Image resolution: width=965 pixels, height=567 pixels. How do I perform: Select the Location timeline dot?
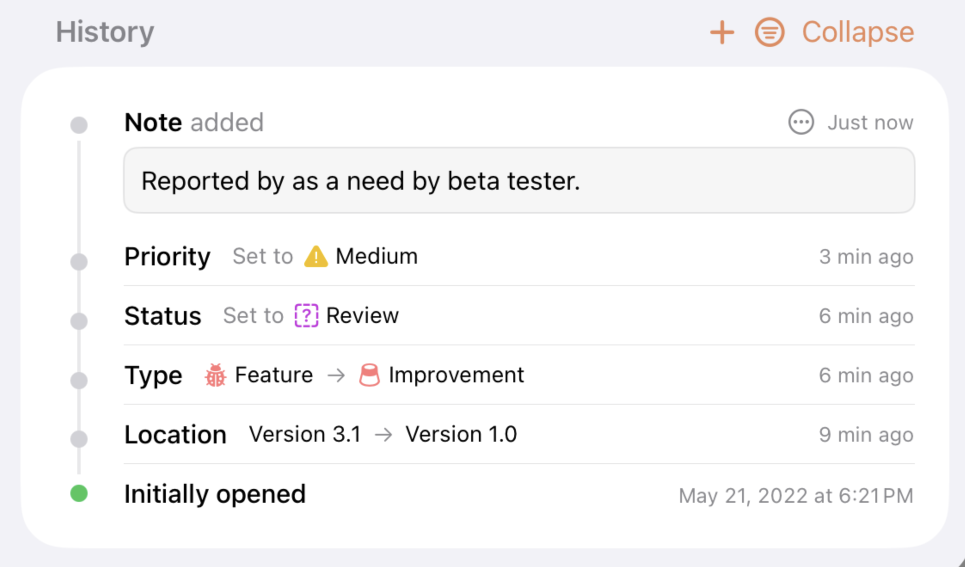pos(79,439)
